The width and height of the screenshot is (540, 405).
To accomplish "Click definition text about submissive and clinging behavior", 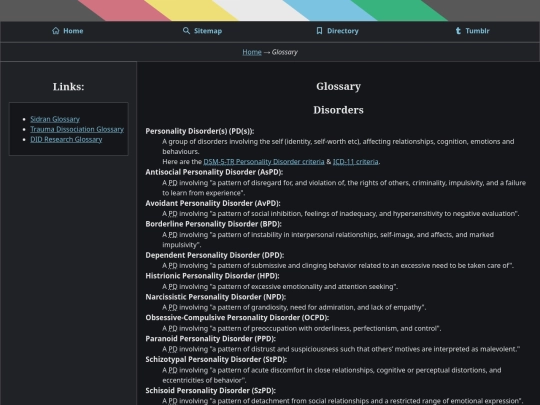I will [x=338, y=266].
